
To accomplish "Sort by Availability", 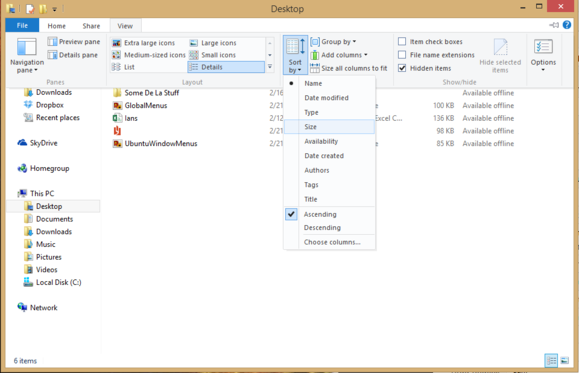I will (x=329, y=141).
